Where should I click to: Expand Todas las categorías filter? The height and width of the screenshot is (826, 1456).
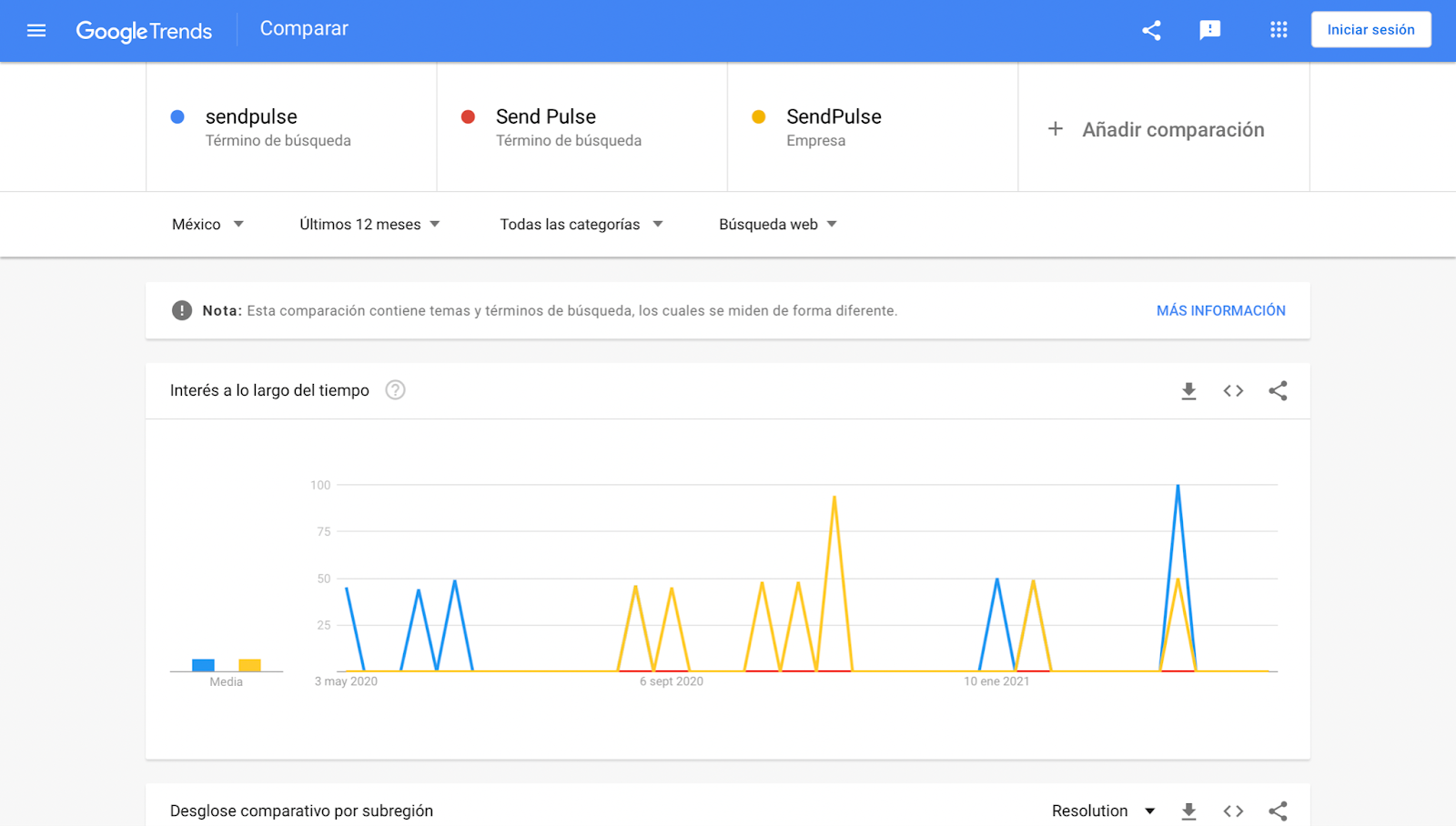(x=581, y=225)
